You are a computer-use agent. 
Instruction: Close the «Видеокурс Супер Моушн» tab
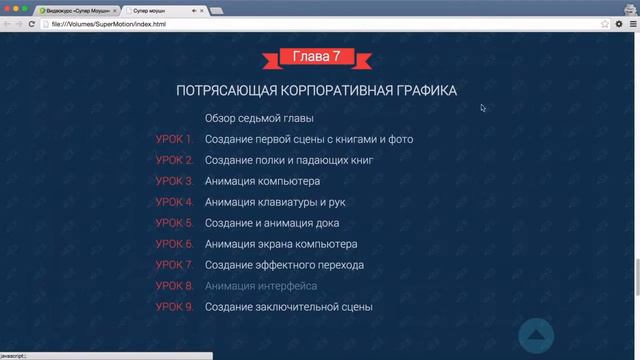point(115,11)
